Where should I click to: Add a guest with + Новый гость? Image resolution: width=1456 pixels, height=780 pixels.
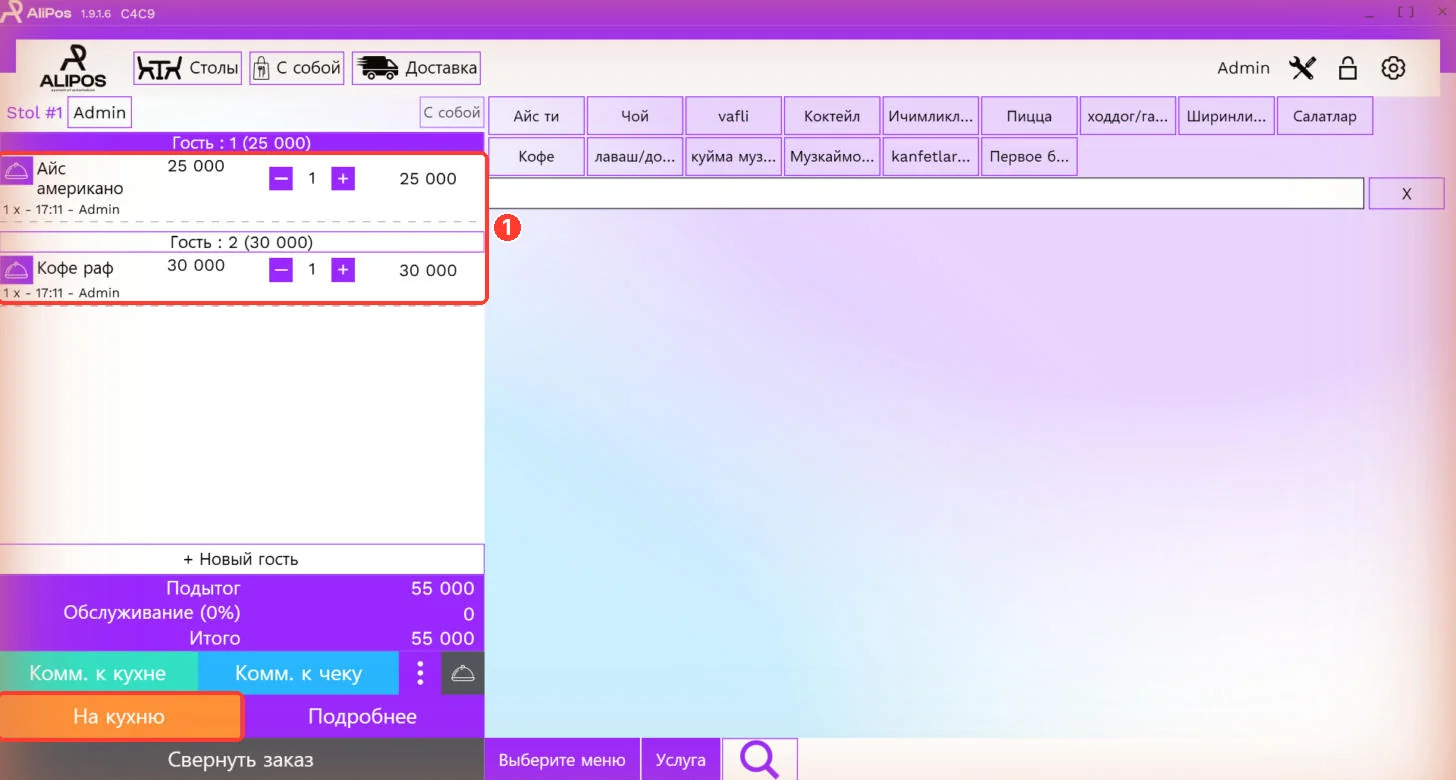(241, 559)
